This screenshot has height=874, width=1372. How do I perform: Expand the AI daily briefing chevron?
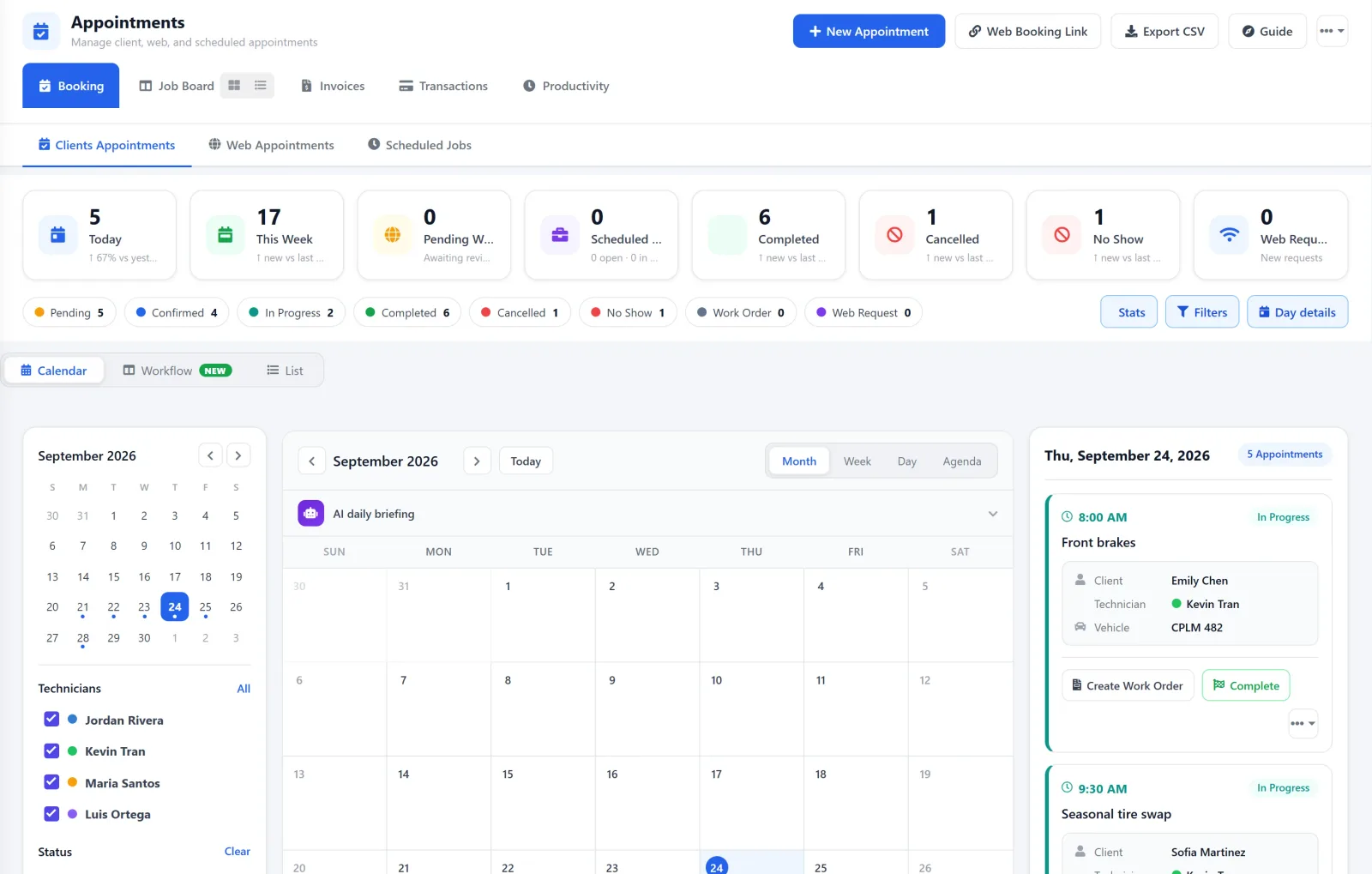click(x=993, y=514)
